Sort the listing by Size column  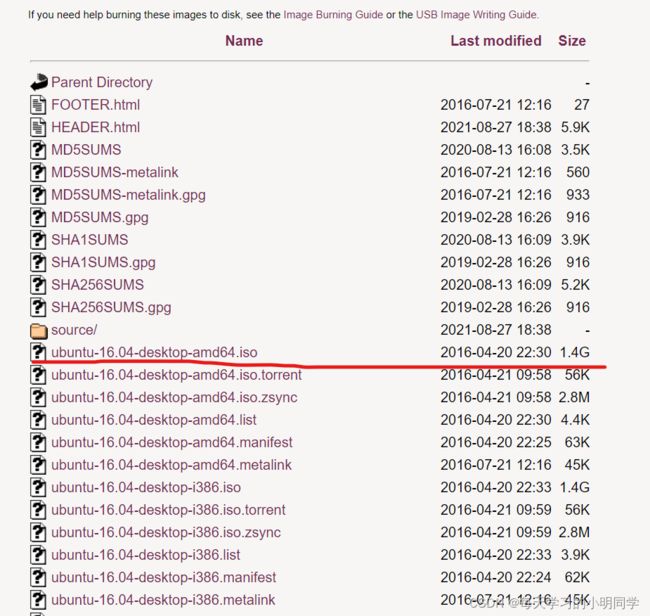pos(572,41)
